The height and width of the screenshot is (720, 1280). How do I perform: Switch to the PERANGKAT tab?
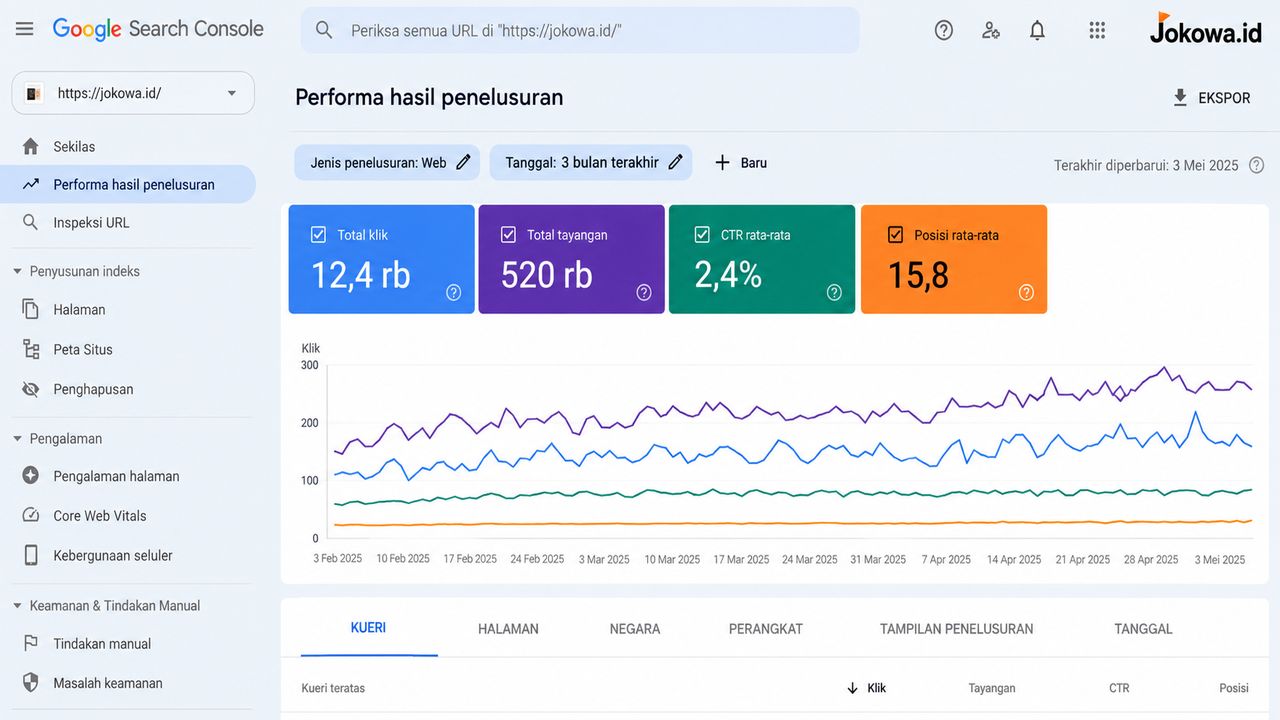point(766,629)
